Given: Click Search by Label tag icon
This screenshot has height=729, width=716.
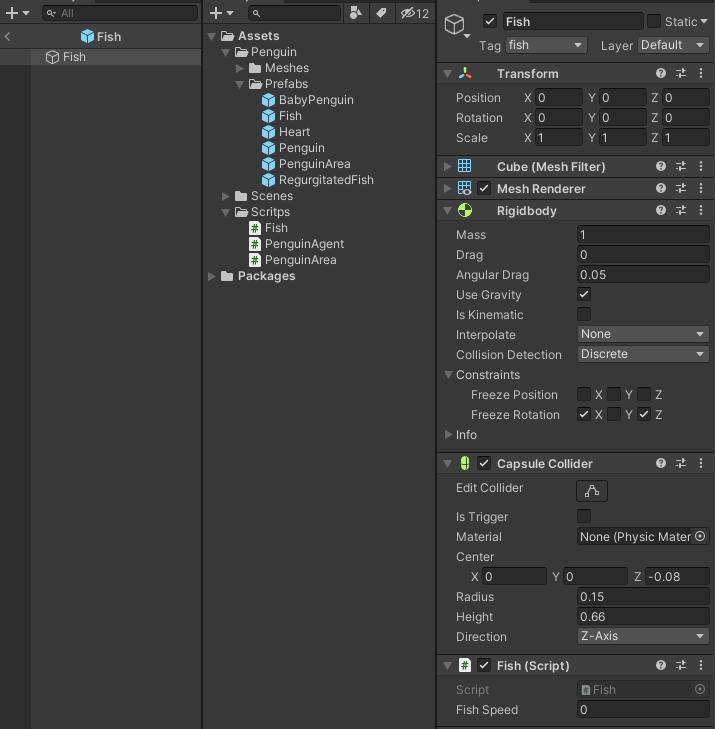Looking at the screenshot, I should pyautogui.click(x=381, y=13).
